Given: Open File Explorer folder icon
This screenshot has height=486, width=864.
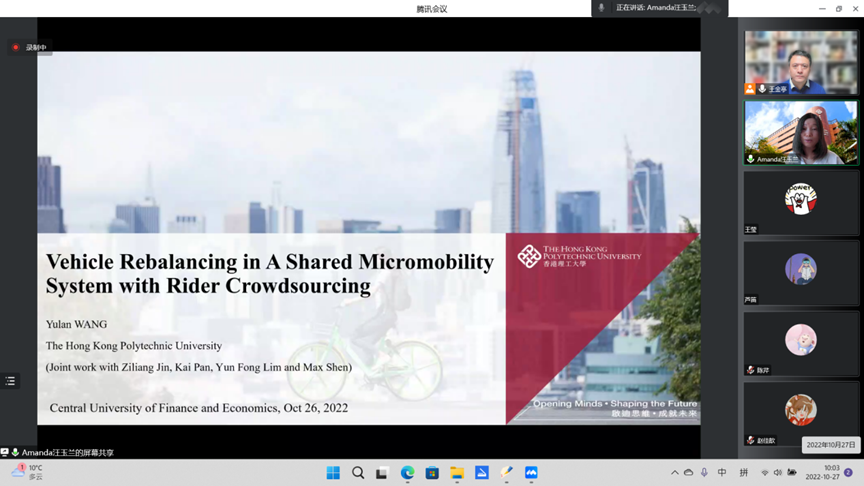Looking at the screenshot, I should [457, 473].
